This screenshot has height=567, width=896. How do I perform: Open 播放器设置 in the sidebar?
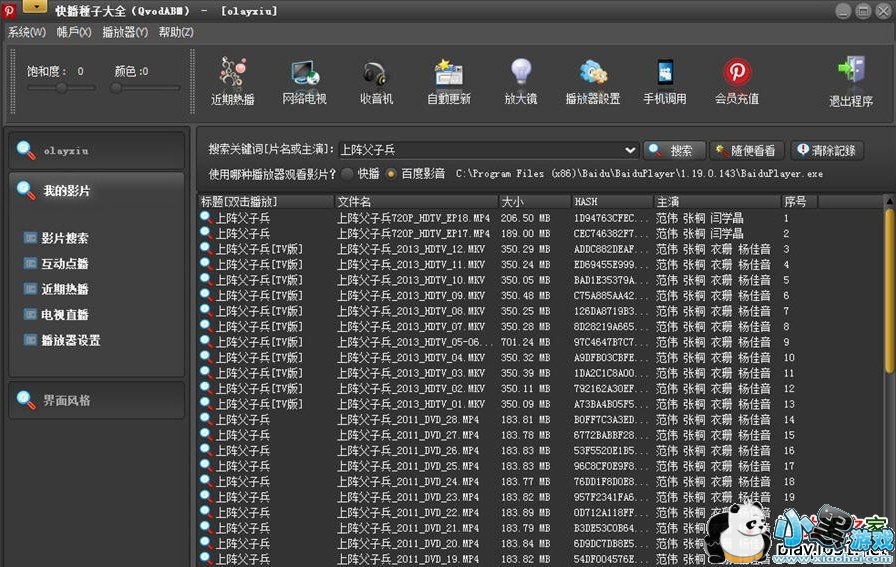point(62,340)
